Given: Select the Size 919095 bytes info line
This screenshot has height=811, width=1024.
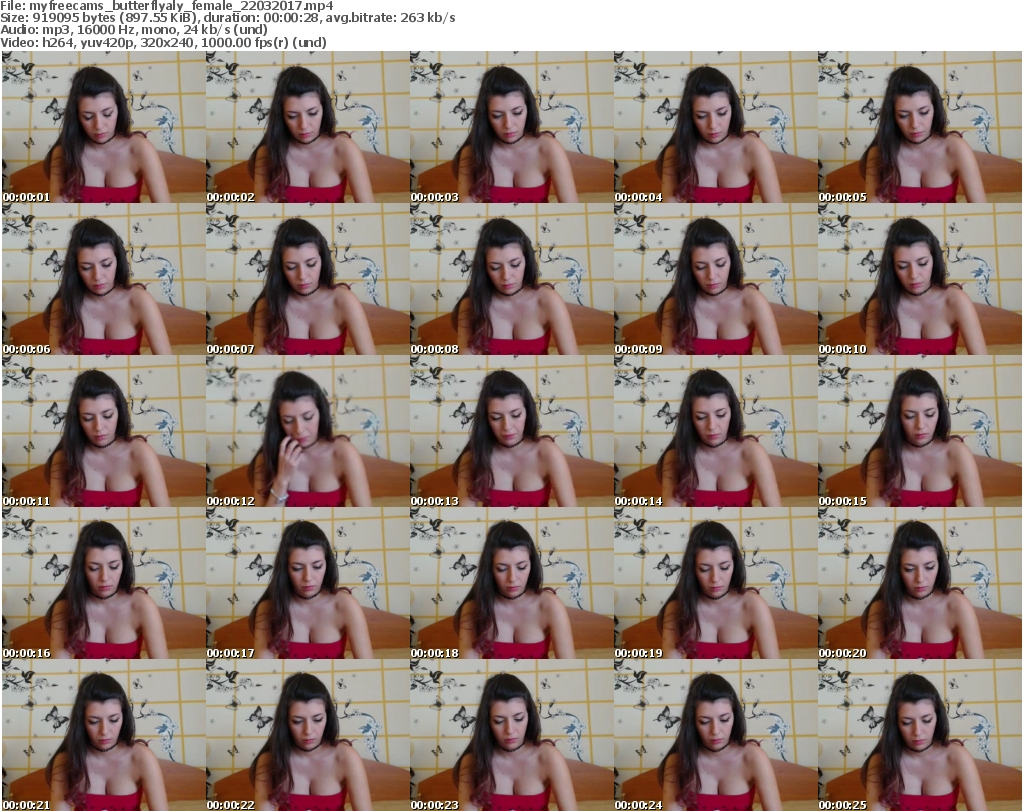Looking at the screenshot, I should tap(228, 18).
